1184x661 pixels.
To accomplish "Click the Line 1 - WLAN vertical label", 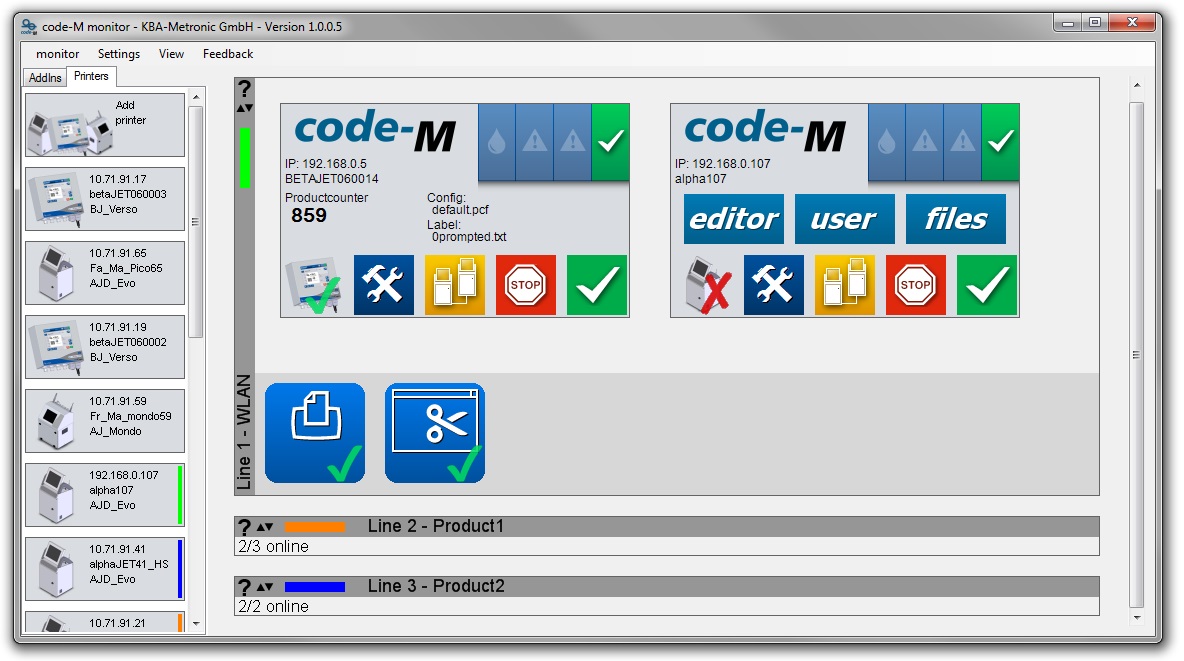I will (244, 432).
